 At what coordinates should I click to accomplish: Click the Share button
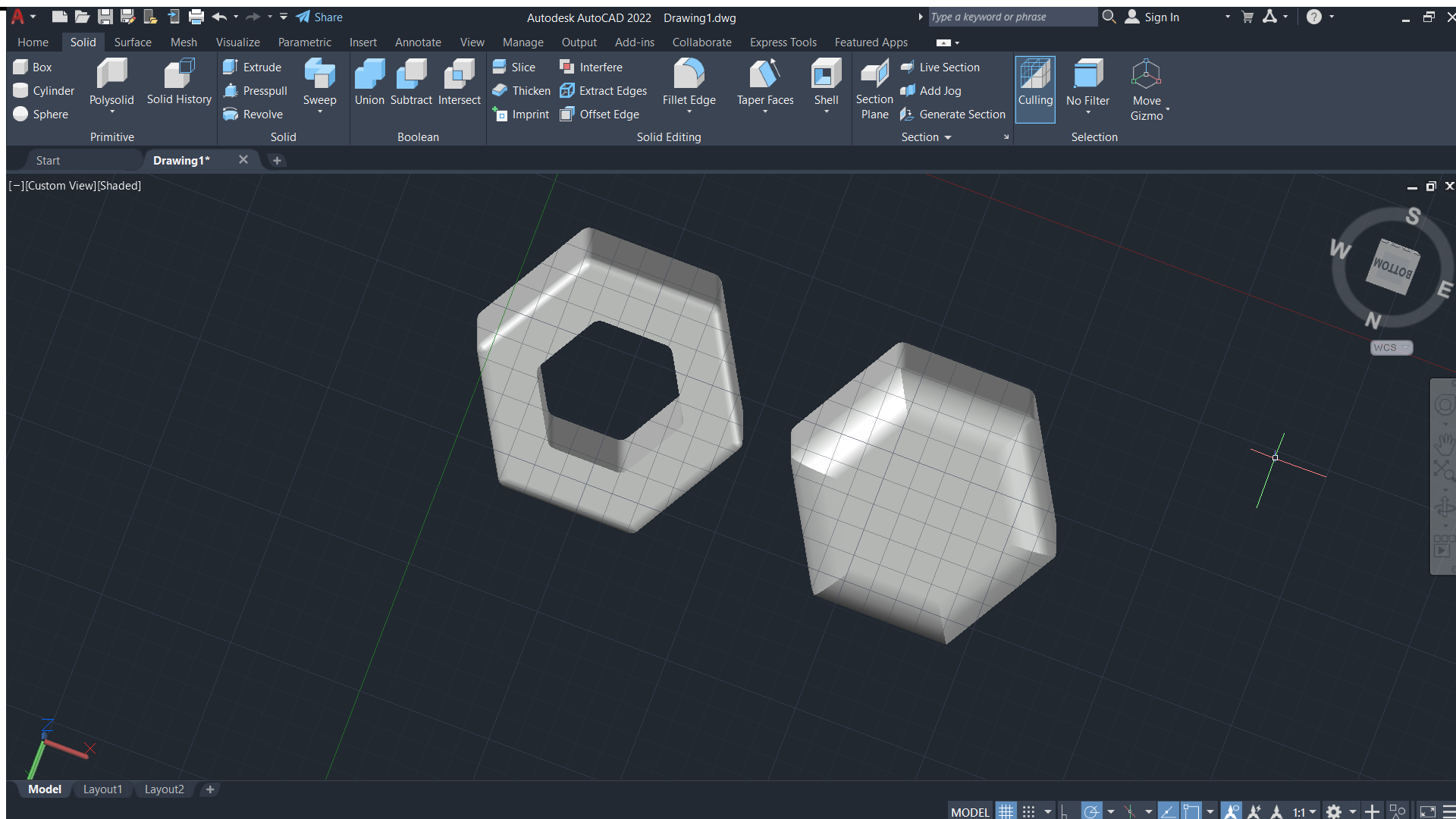319,17
